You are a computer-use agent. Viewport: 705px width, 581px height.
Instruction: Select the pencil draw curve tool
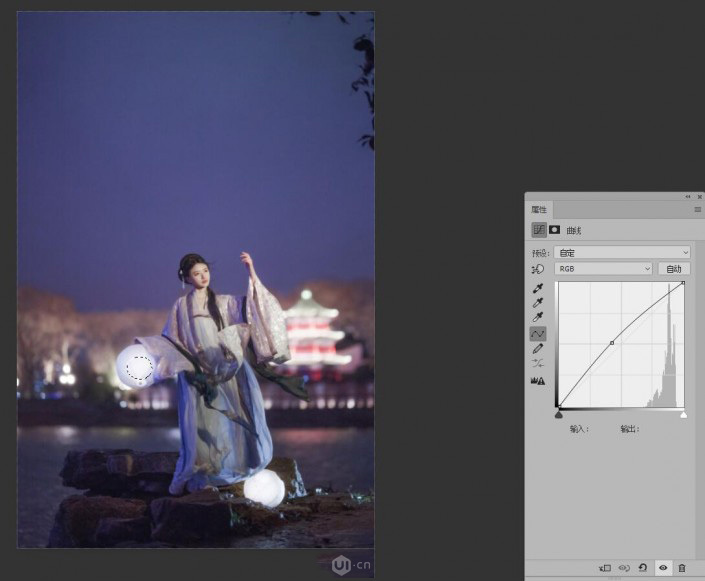pyautogui.click(x=538, y=349)
